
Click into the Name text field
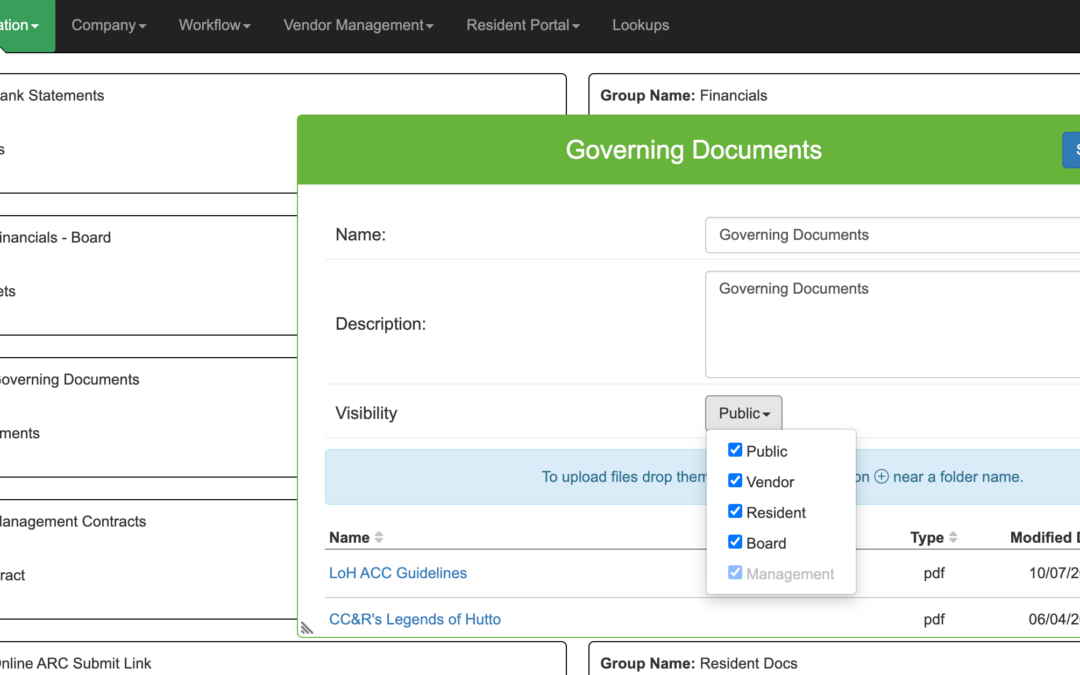(x=890, y=235)
